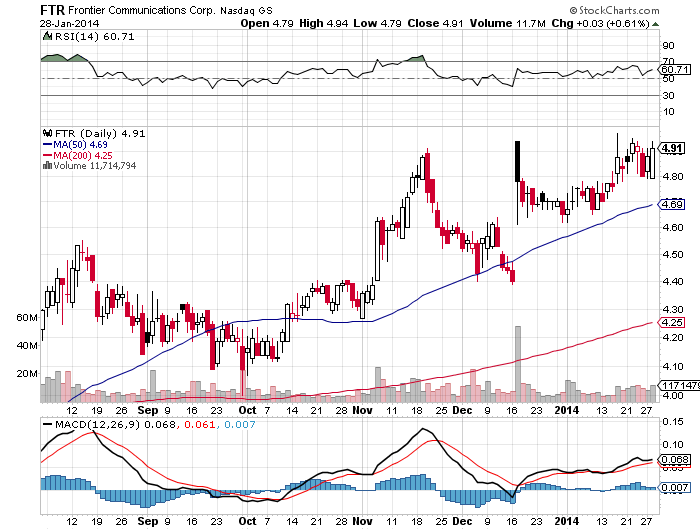Click the 0.068 MACD value tag
This screenshot has height=530, width=700.
click(x=675, y=460)
